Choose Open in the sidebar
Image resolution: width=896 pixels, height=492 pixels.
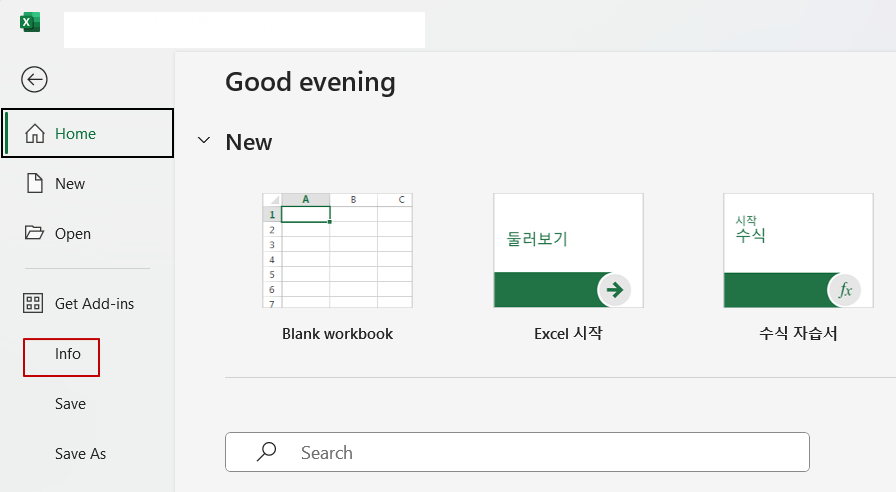pos(87,233)
